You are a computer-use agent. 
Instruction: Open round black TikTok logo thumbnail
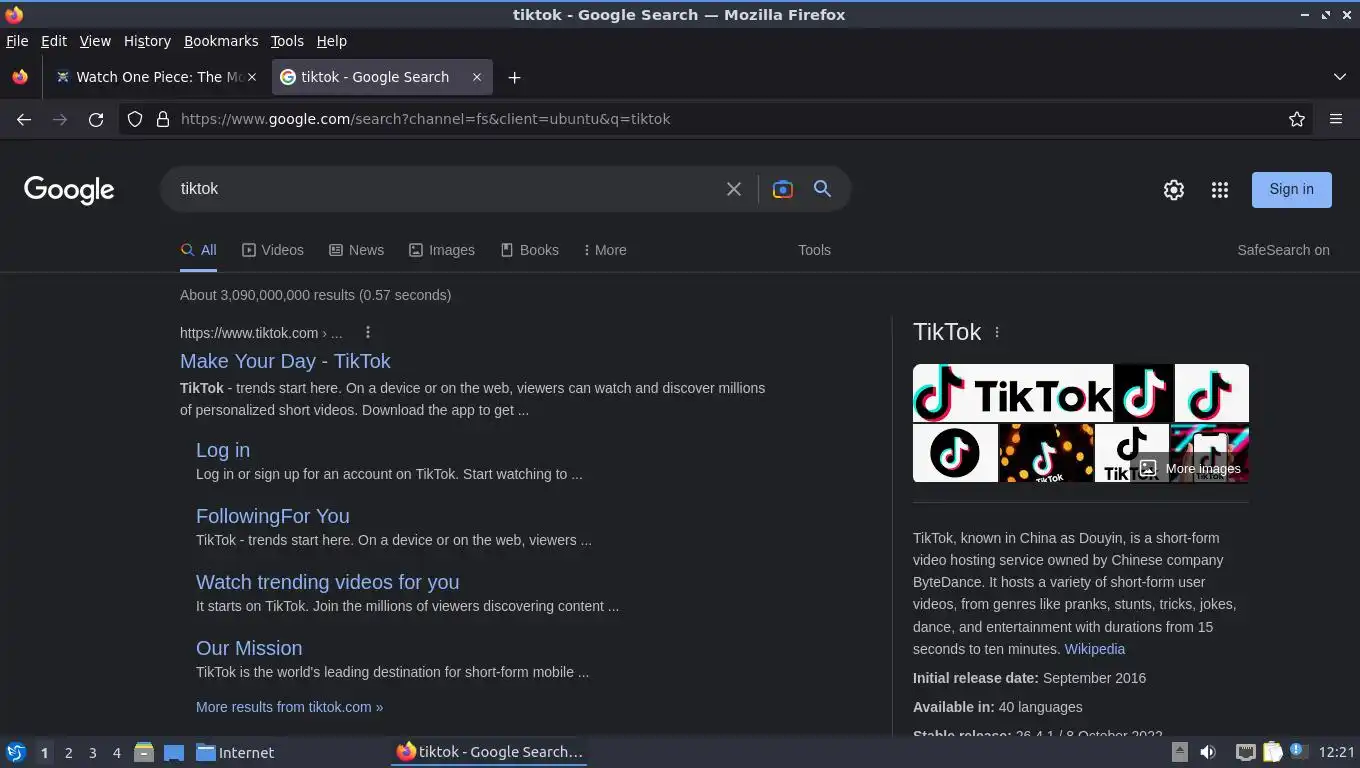tap(955, 453)
